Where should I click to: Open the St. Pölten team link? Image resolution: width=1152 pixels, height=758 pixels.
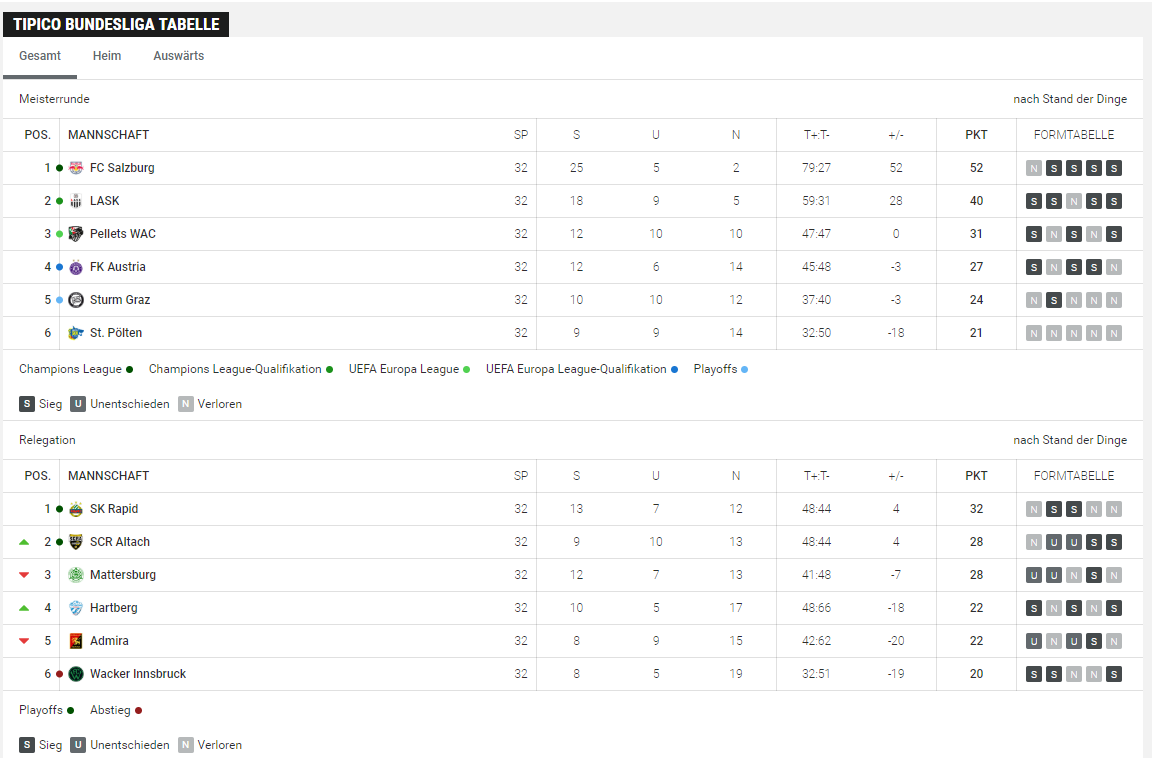point(115,333)
